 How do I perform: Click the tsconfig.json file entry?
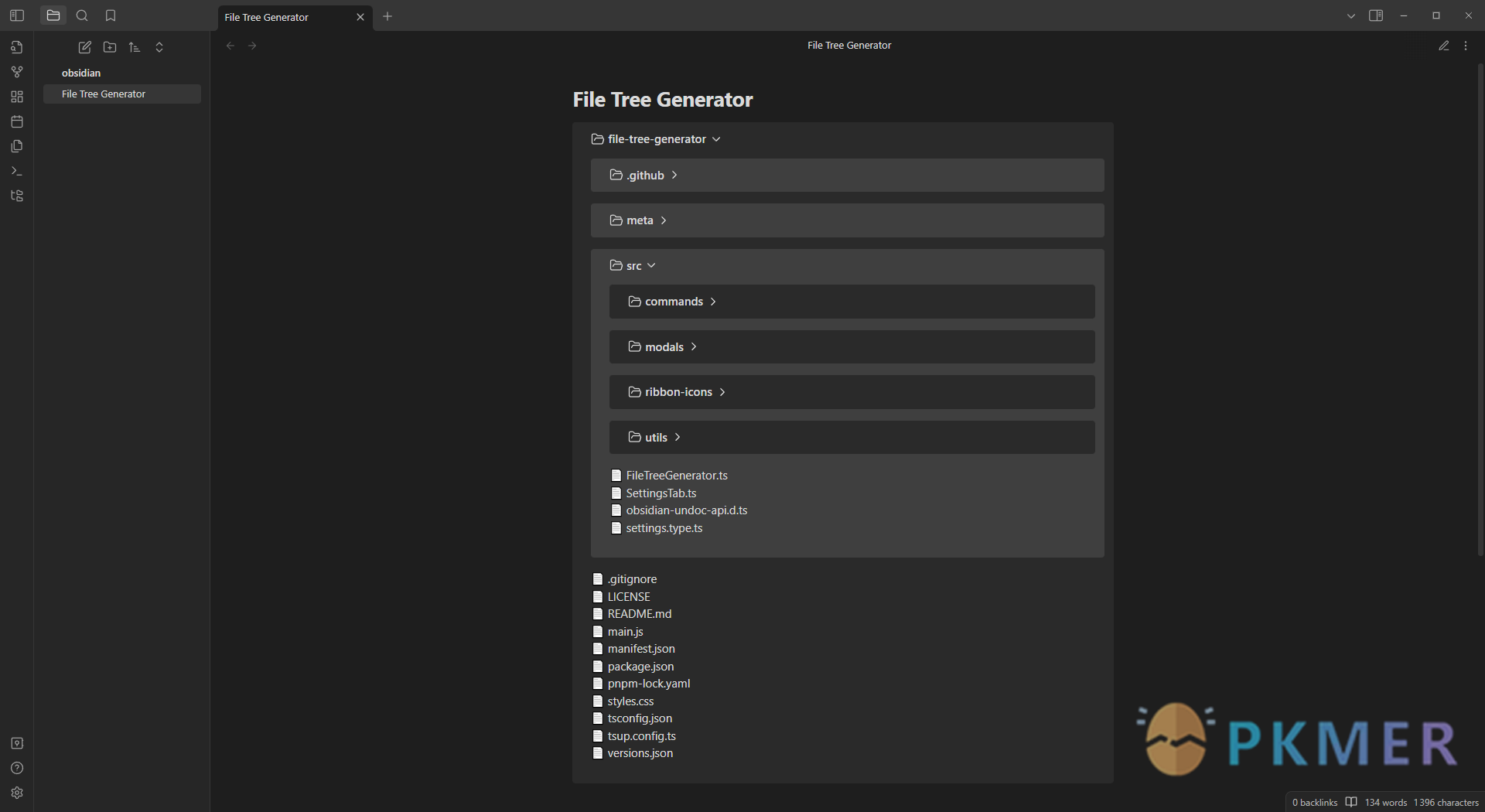click(x=633, y=718)
